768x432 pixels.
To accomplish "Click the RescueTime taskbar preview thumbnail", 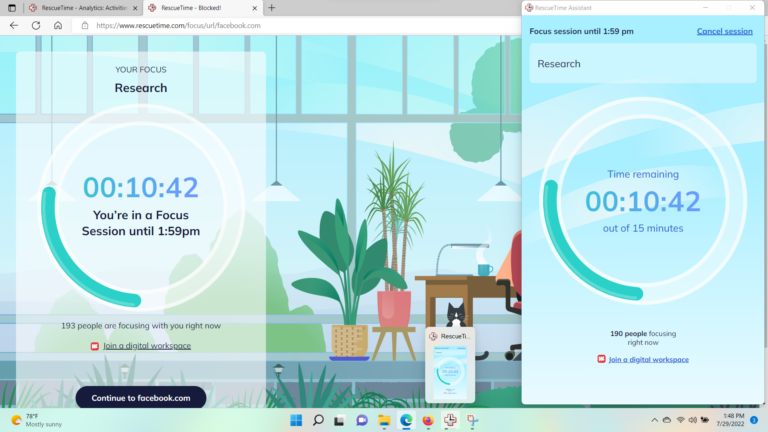I will tap(450, 365).
